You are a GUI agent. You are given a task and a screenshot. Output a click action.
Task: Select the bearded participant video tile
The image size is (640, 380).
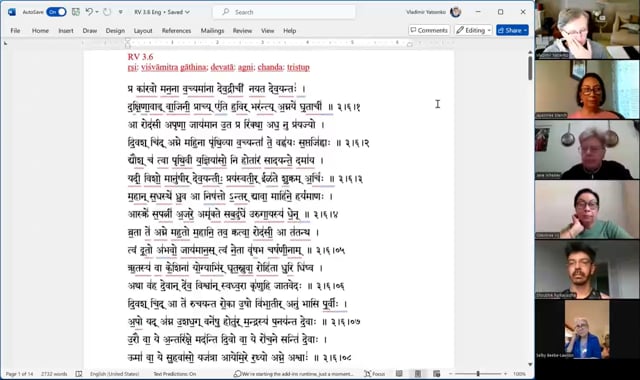pyautogui.click(x=587, y=269)
